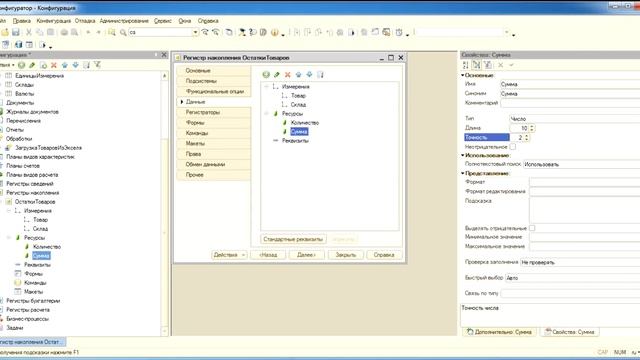The image size is (640, 360).
Task: Click the Закрыть button
Action: pyautogui.click(x=346, y=255)
